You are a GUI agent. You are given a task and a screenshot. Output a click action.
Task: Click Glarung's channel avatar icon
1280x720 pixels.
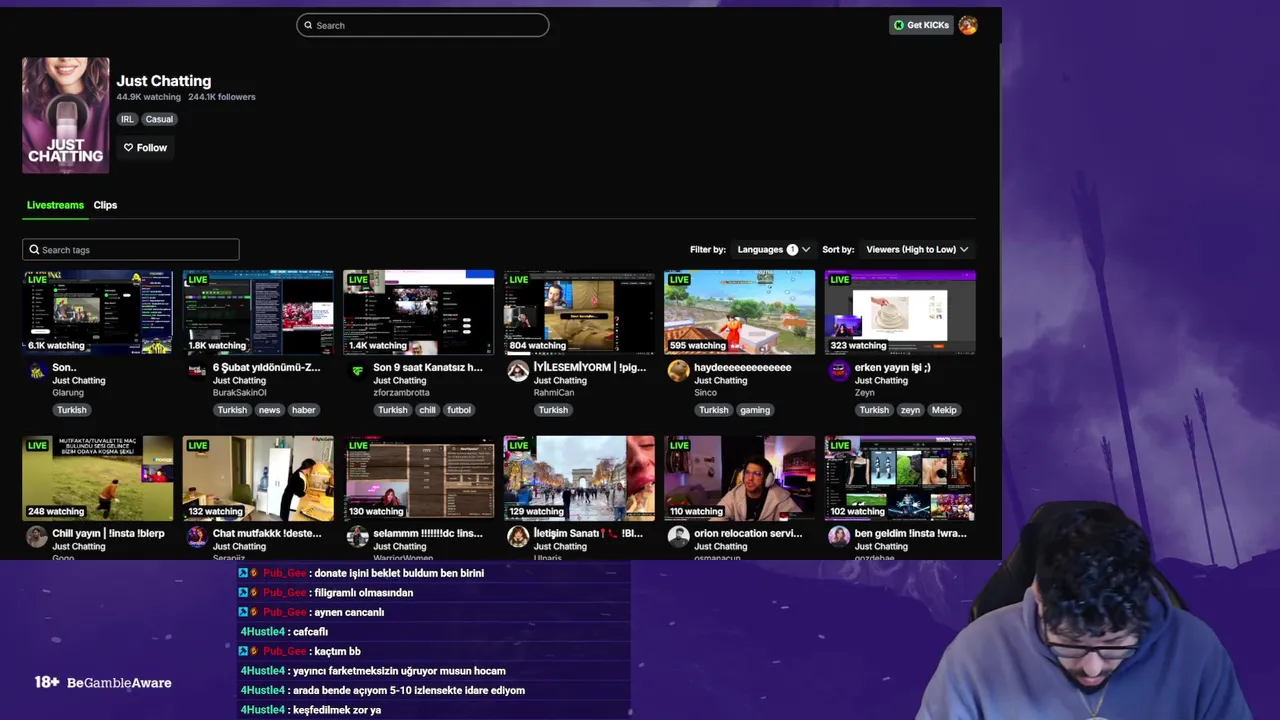37,371
